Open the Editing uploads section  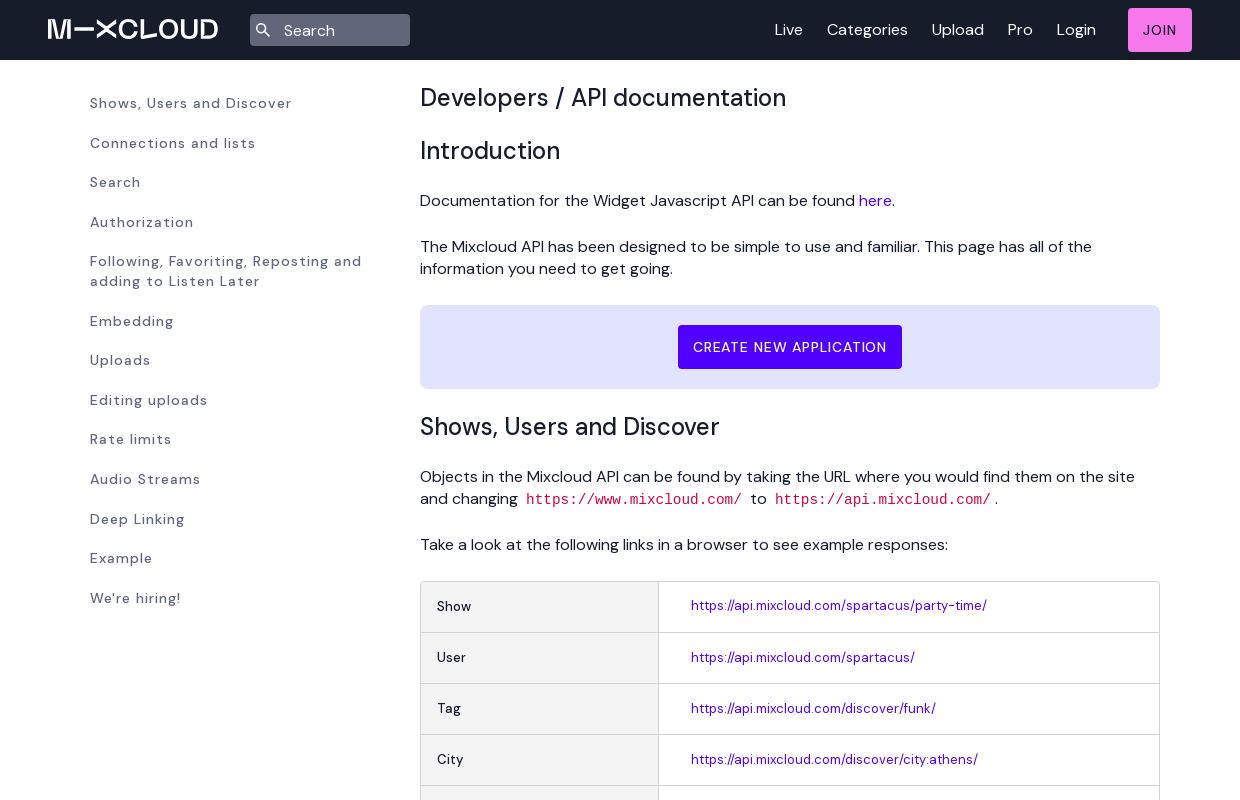(149, 400)
